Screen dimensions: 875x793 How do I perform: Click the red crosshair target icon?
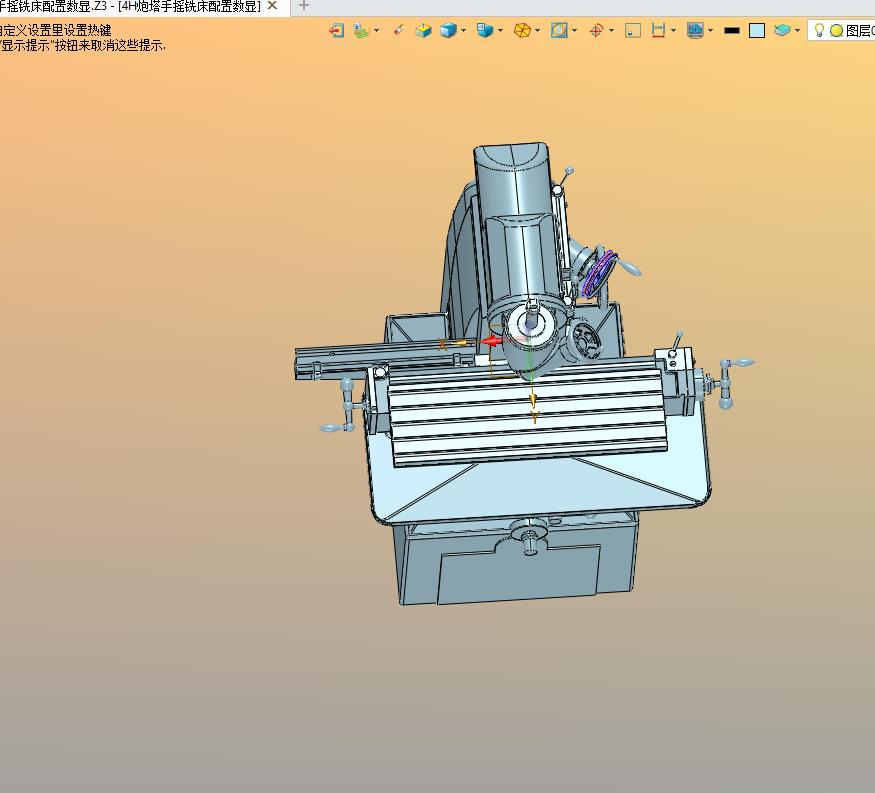tap(596, 30)
